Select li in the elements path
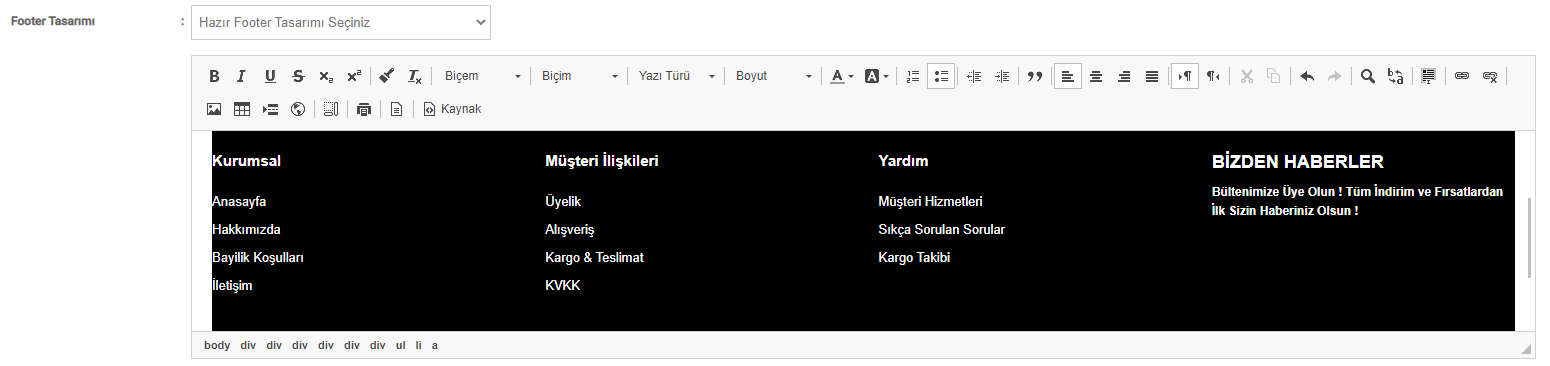Viewport: 1550px width, 366px height. (x=419, y=345)
